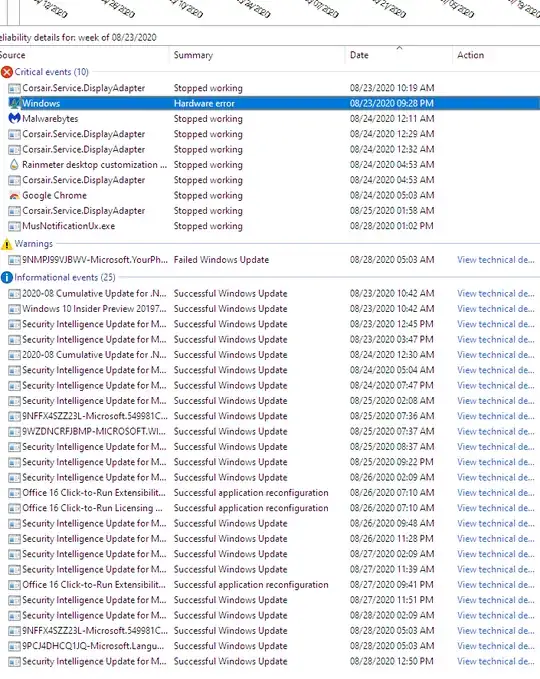This screenshot has height=679, width=540.
Task: Click the date 08/28/2020 02:09 AM
Action: click(x=391, y=615)
